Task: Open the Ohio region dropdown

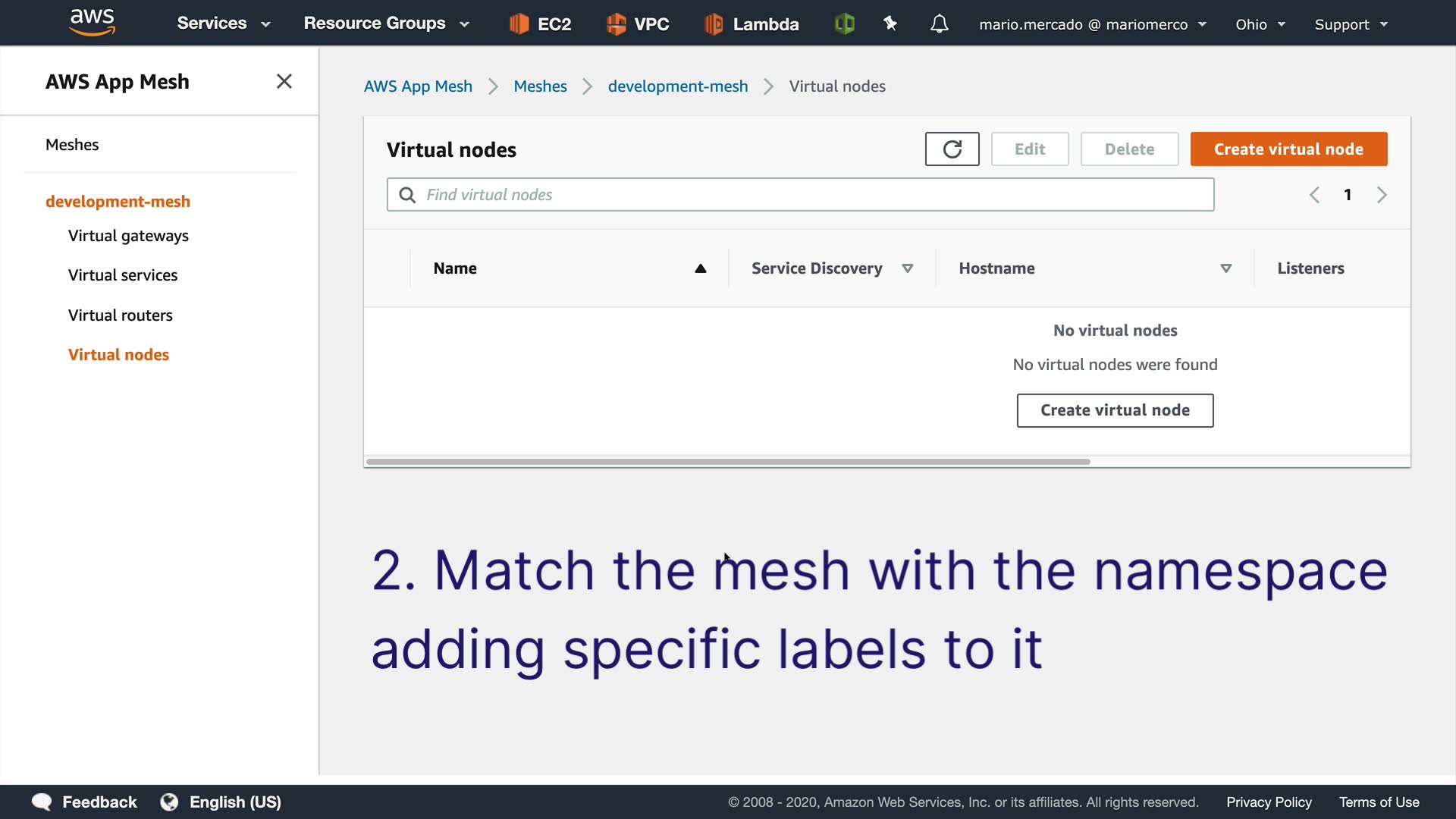Action: click(1260, 24)
